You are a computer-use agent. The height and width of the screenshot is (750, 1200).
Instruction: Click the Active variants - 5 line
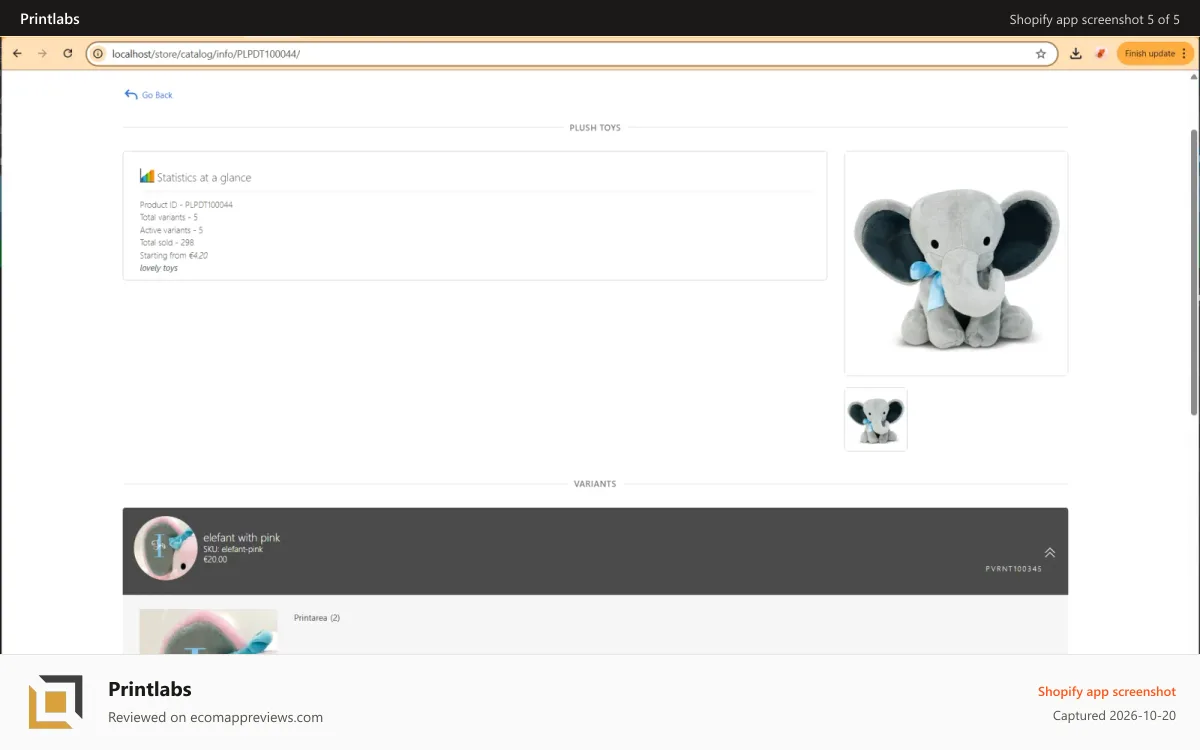pyautogui.click(x=172, y=230)
